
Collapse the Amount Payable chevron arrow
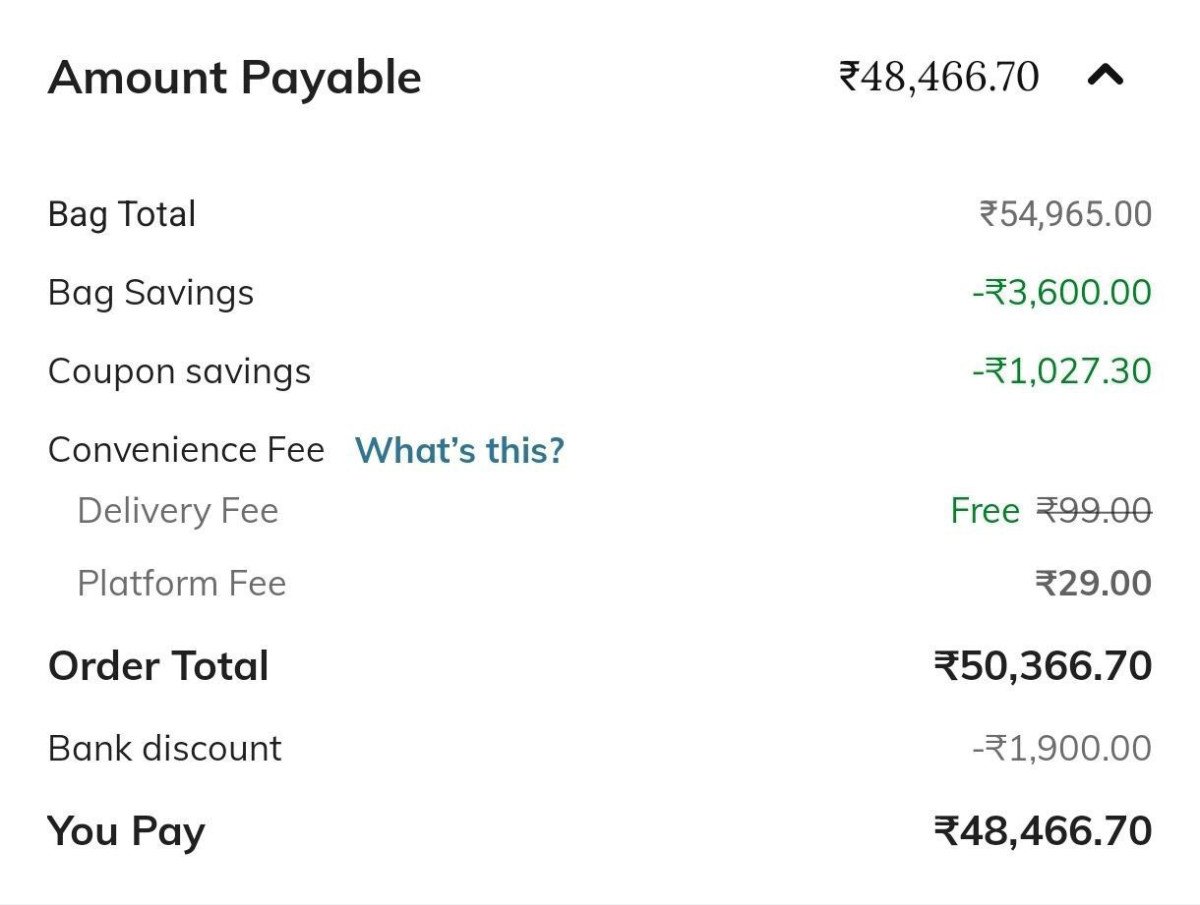(1105, 76)
